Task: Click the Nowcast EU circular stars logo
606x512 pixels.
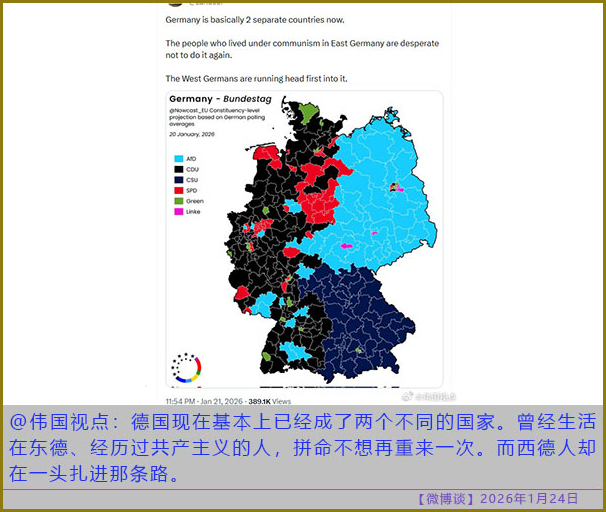Action: [187, 367]
